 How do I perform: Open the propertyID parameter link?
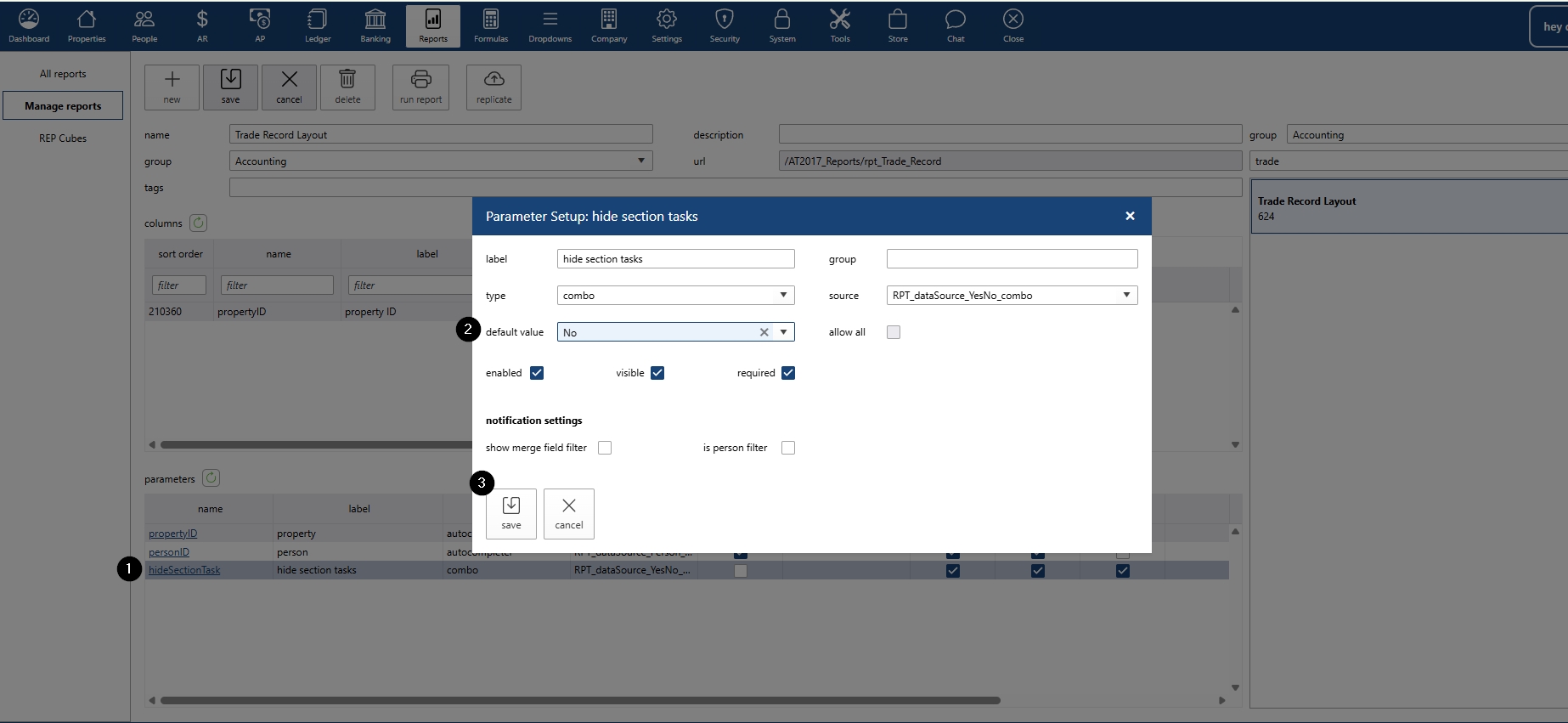(x=172, y=534)
